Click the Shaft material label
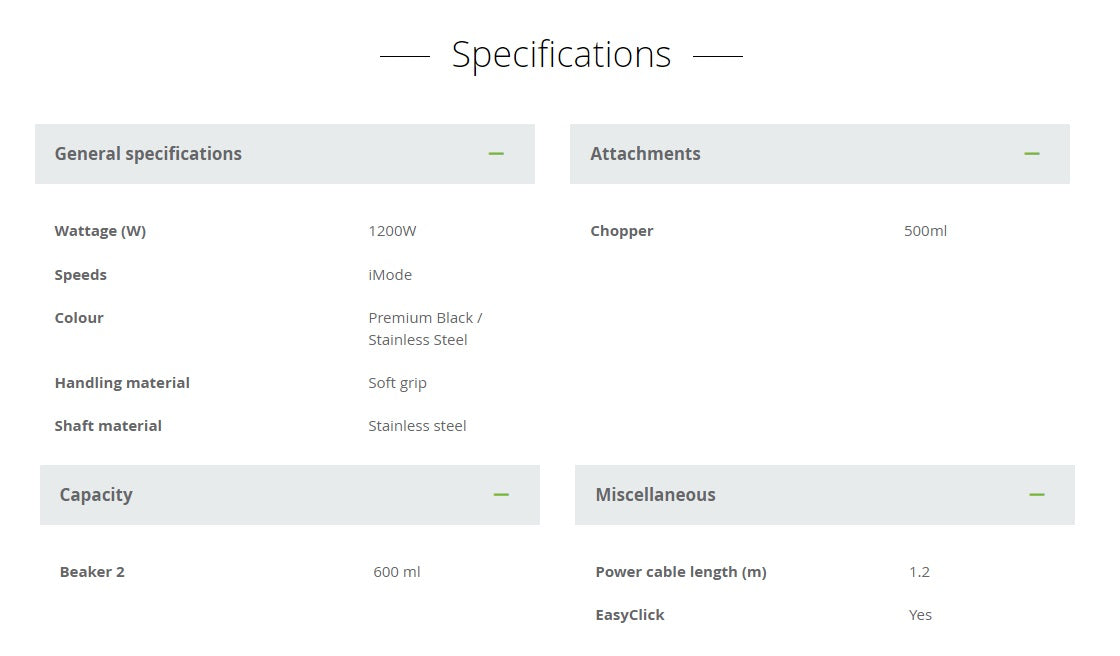Viewport: 1120px width, 656px height. pos(108,426)
